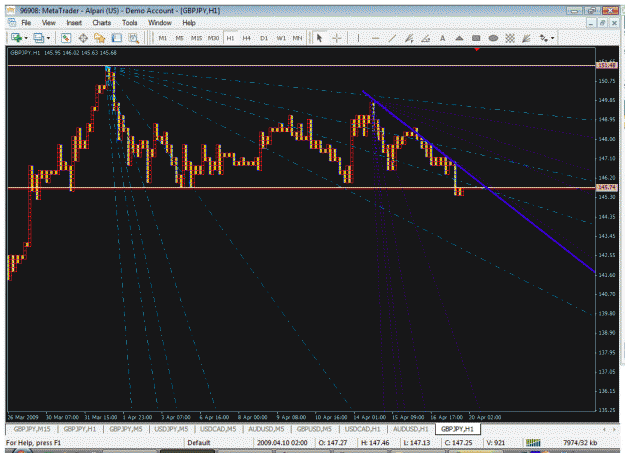
Task: Select the Gann Grid tool
Action: pyautogui.click(x=510, y=38)
